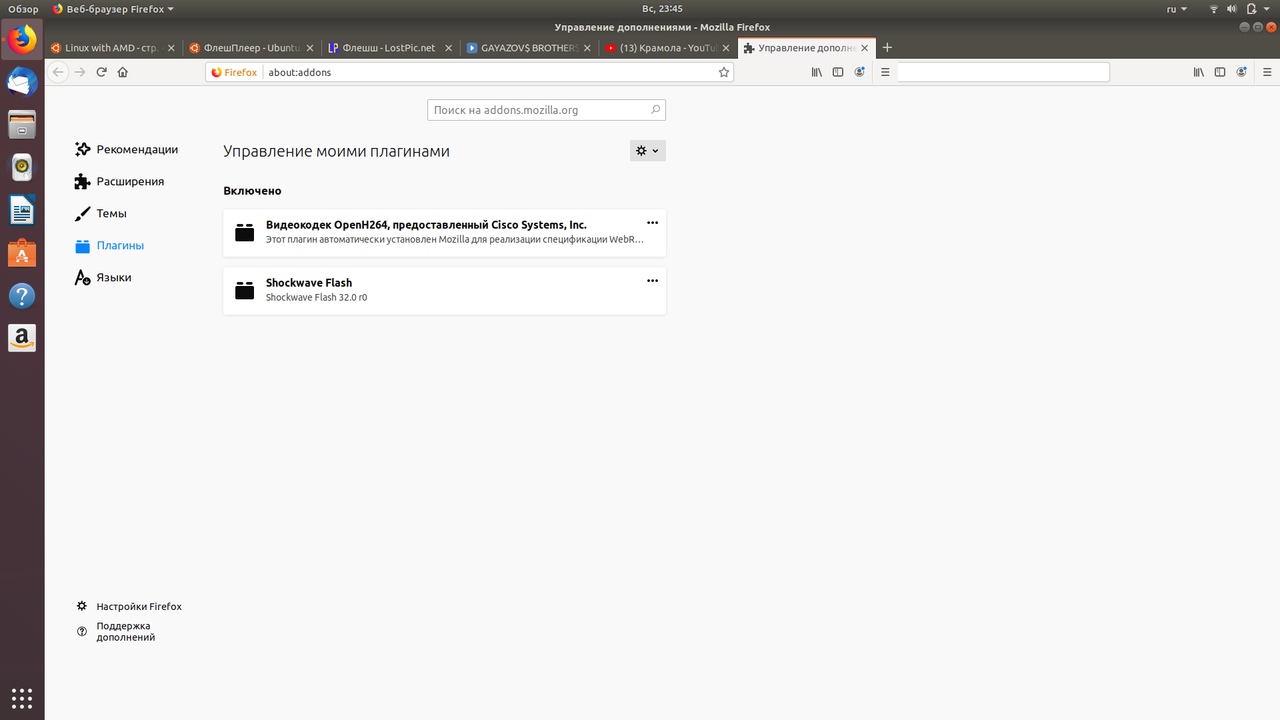
Task: Open the Recommendations sidebar category
Action: pos(127,149)
